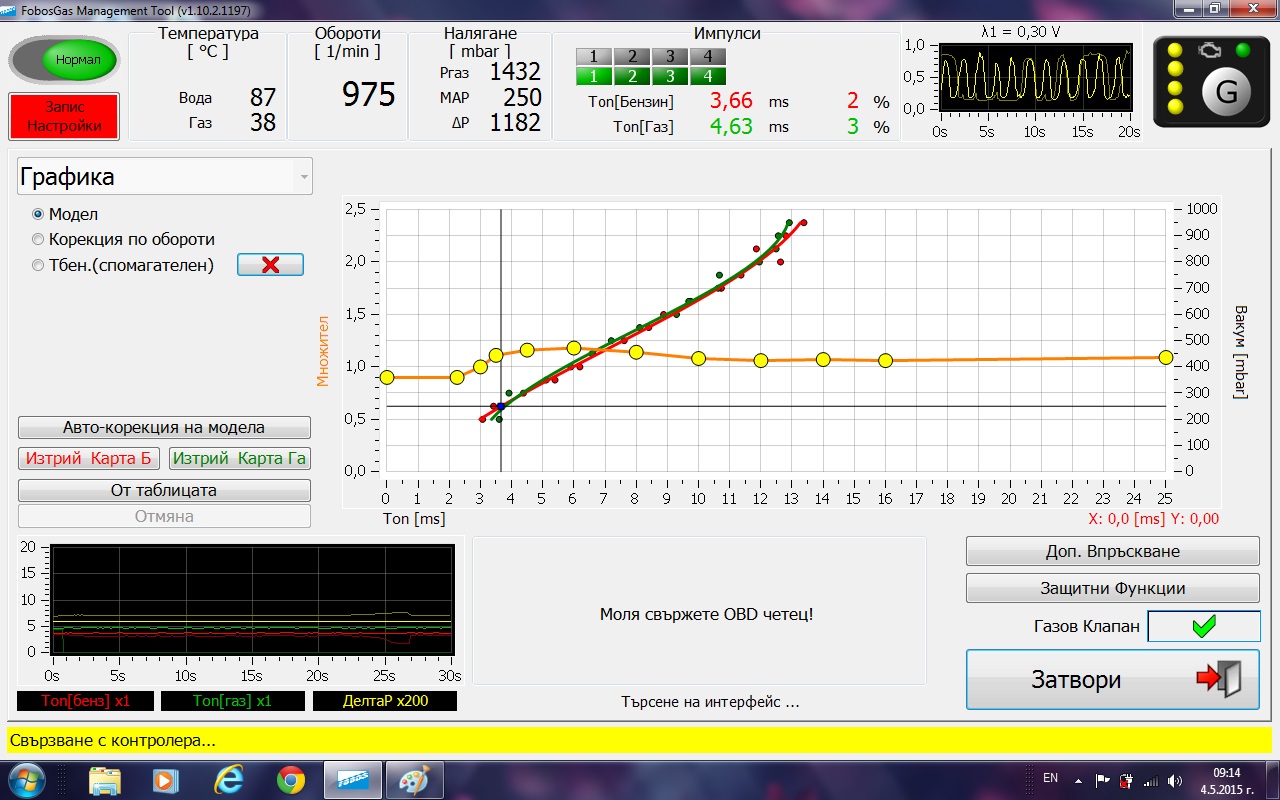Click the lambda oscilloscope graph
Viewport: 1280px width, 800px height.
tap(1035, 78)
